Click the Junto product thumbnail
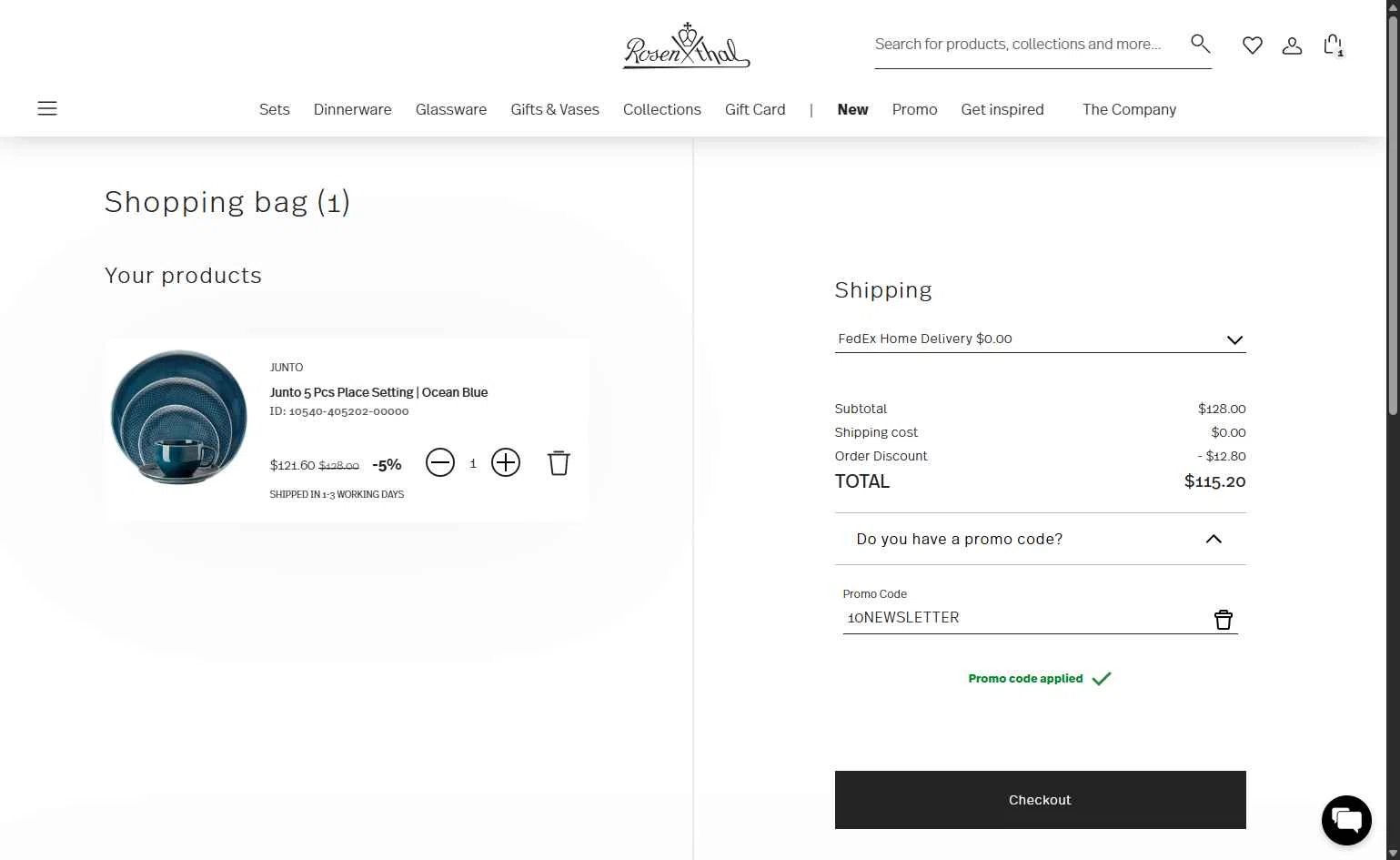The image size is (1400, 860). click(179, 416)
